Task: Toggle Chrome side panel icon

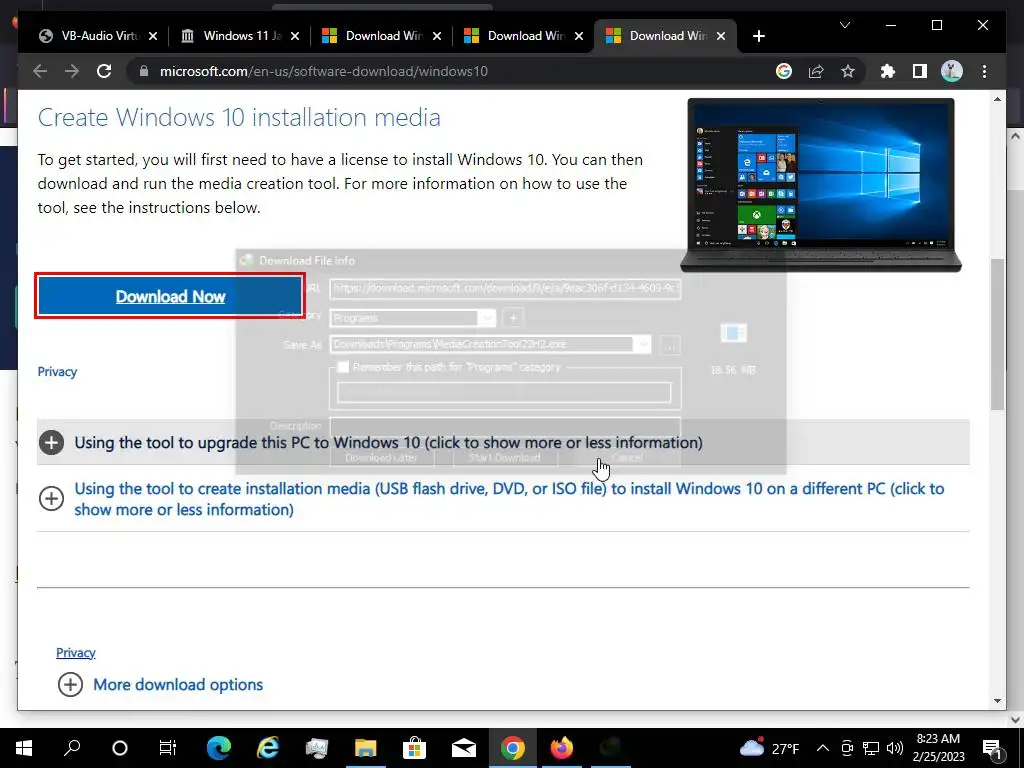Action: coord(920,71)
